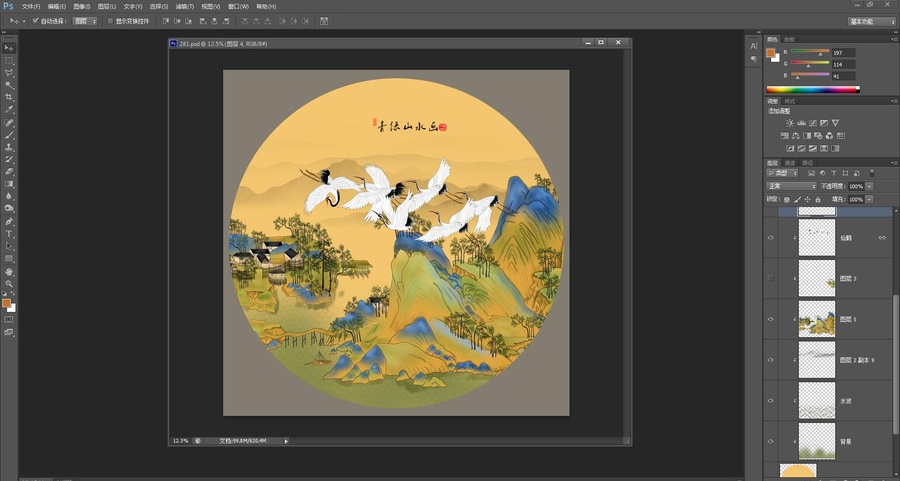Screen dimensions: 900x481
Task: Hide the 图层 5 layer
Action: pos(771,319)
